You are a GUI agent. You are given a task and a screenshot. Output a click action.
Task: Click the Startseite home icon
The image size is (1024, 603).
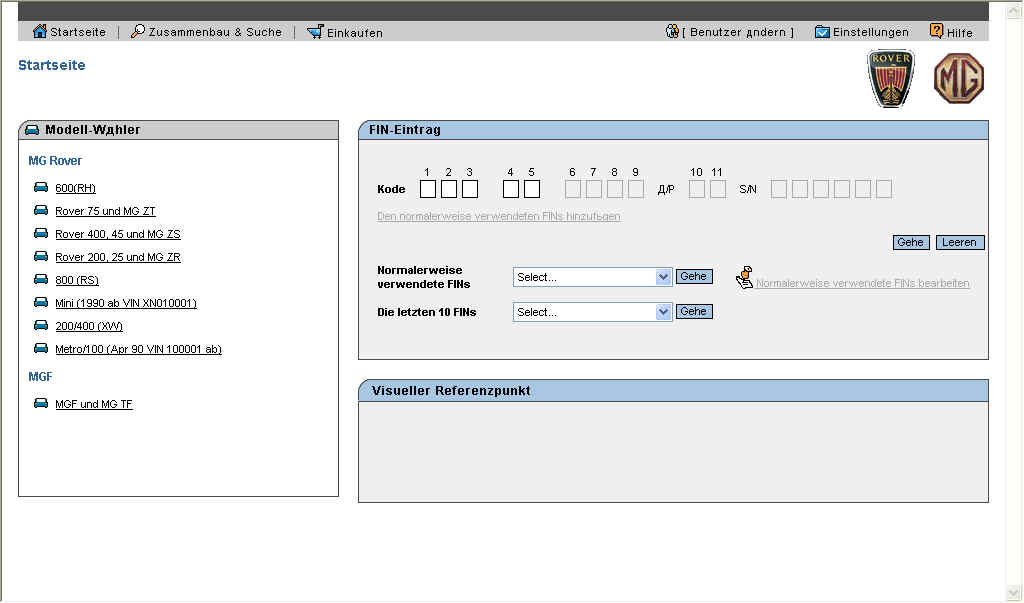[40, 31]
